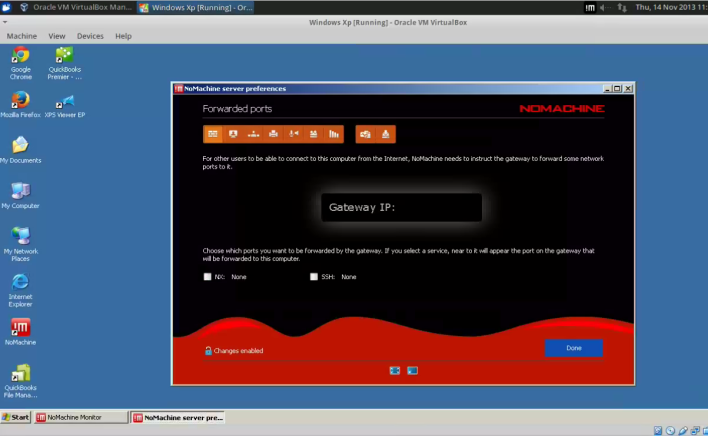This screenshot has height=436, width=708.
Task: Click the date and time clock
Action: click(671, 7)
